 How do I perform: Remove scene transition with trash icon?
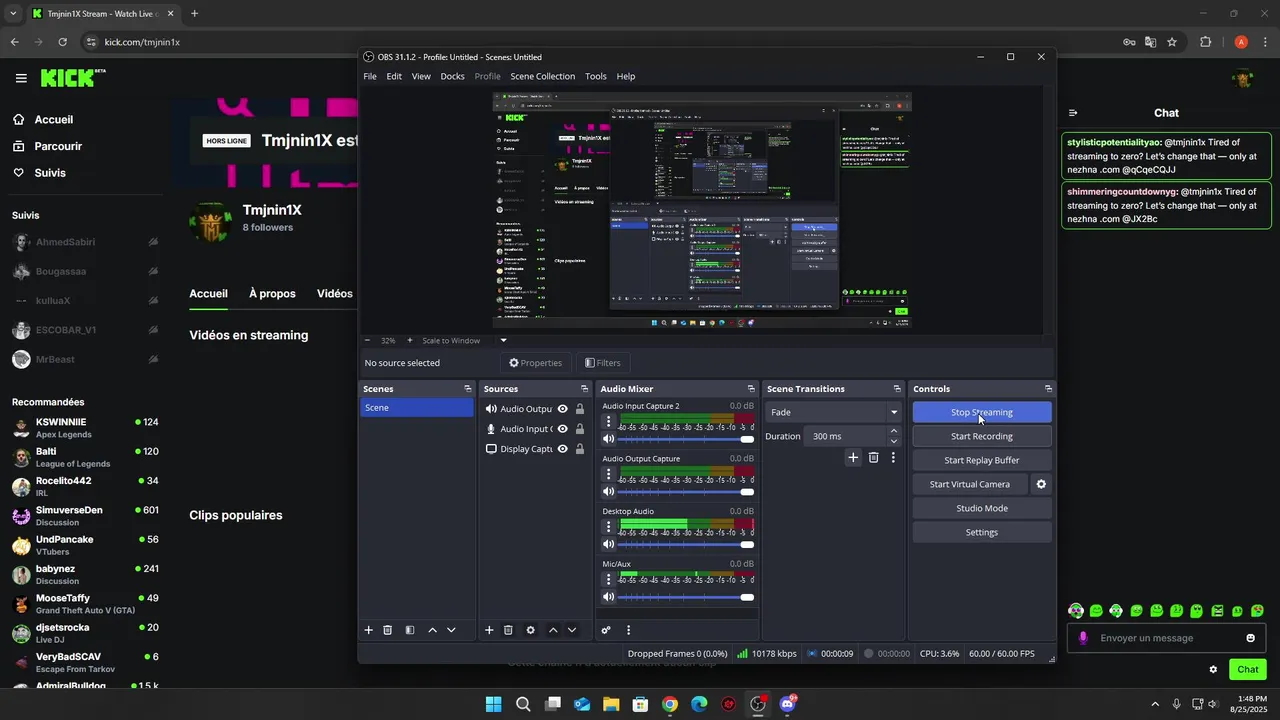click(x=873, y=457)
